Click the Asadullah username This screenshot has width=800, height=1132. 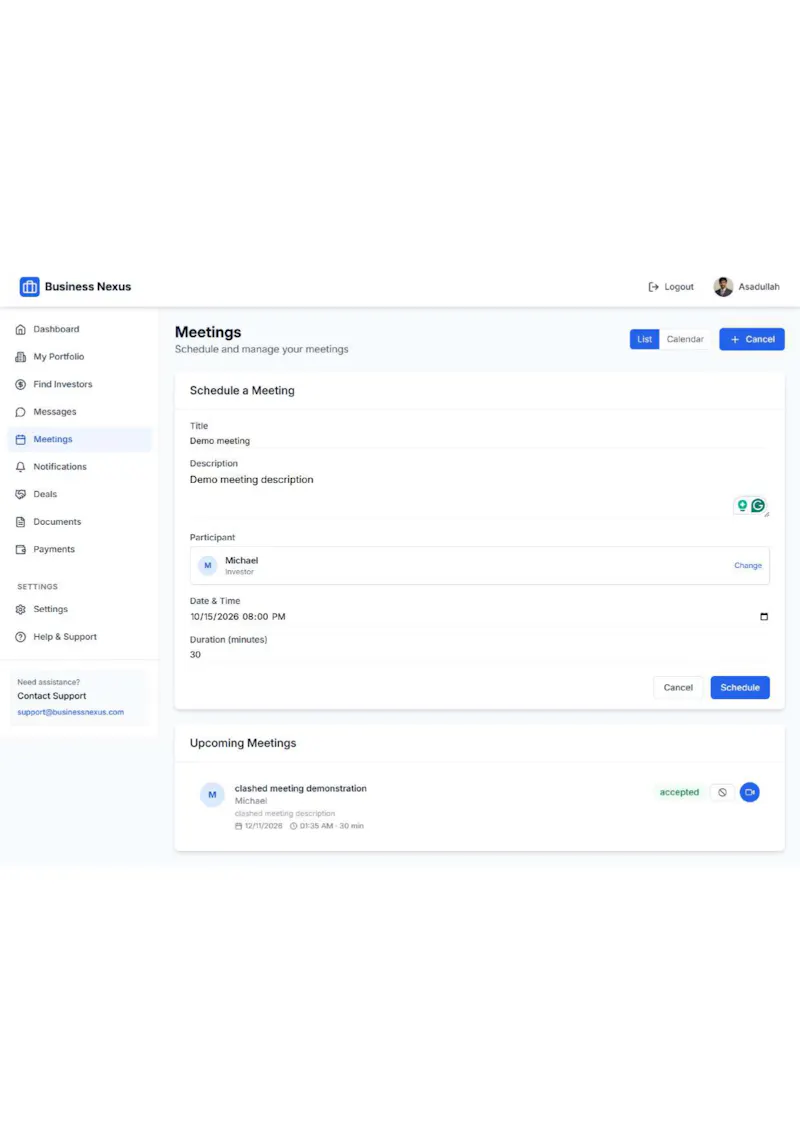tap(759, 287)
